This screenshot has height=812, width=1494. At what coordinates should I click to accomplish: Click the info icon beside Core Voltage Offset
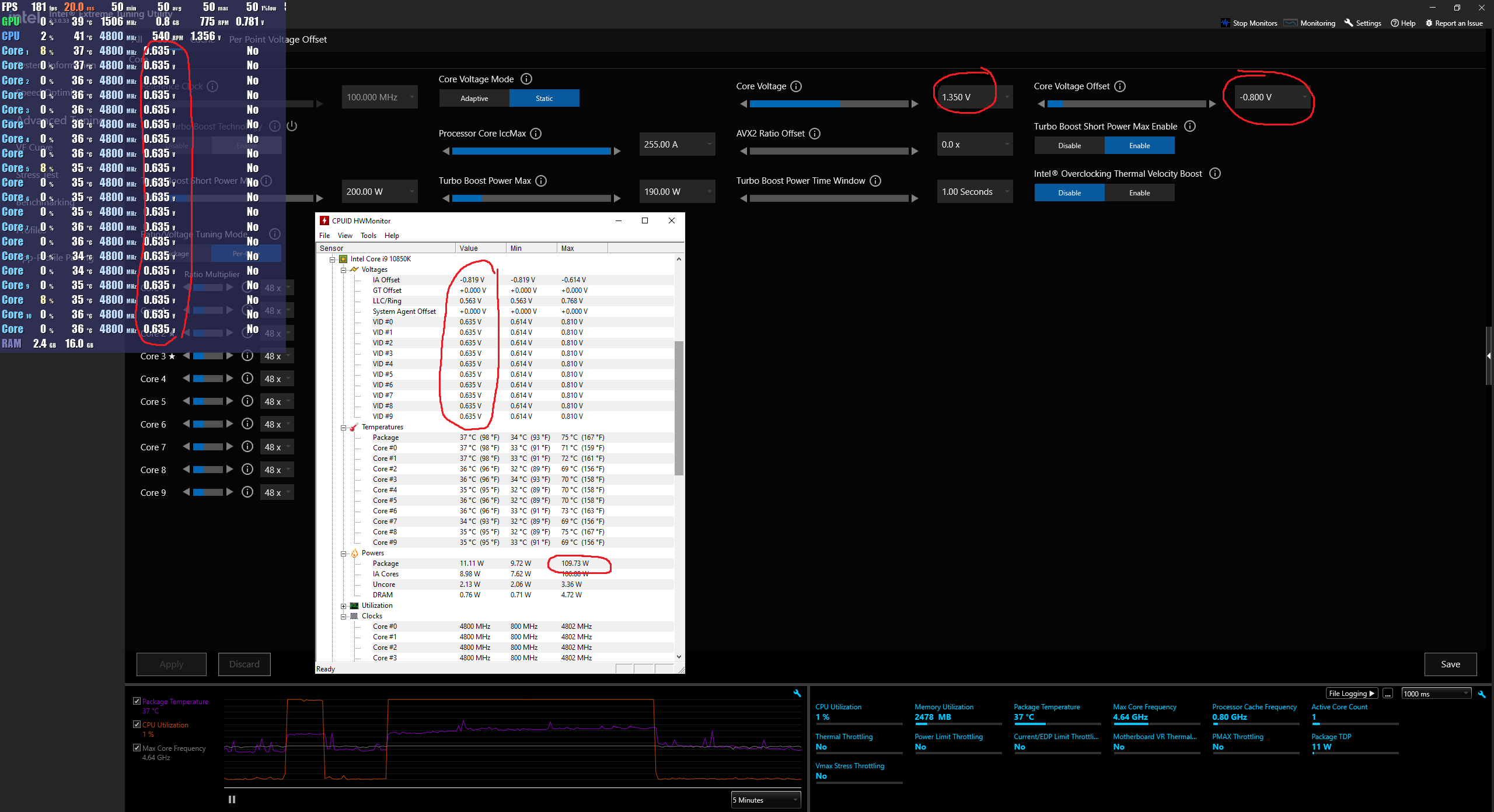point(1119,86)
